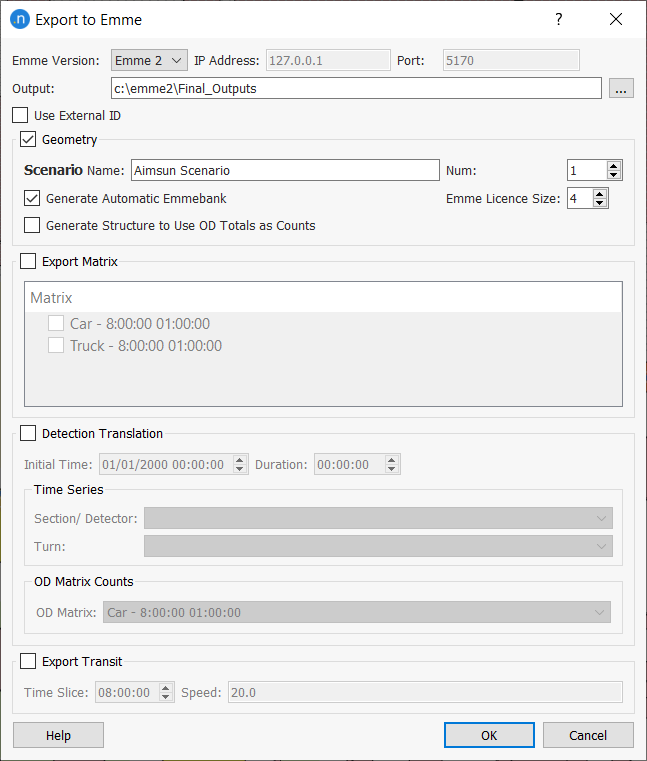Decrease Emme Licence Size value

(x=600, y=203)
